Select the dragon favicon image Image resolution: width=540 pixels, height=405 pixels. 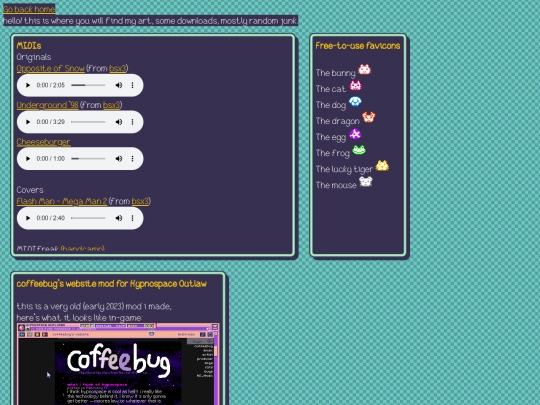coord(368,117)
